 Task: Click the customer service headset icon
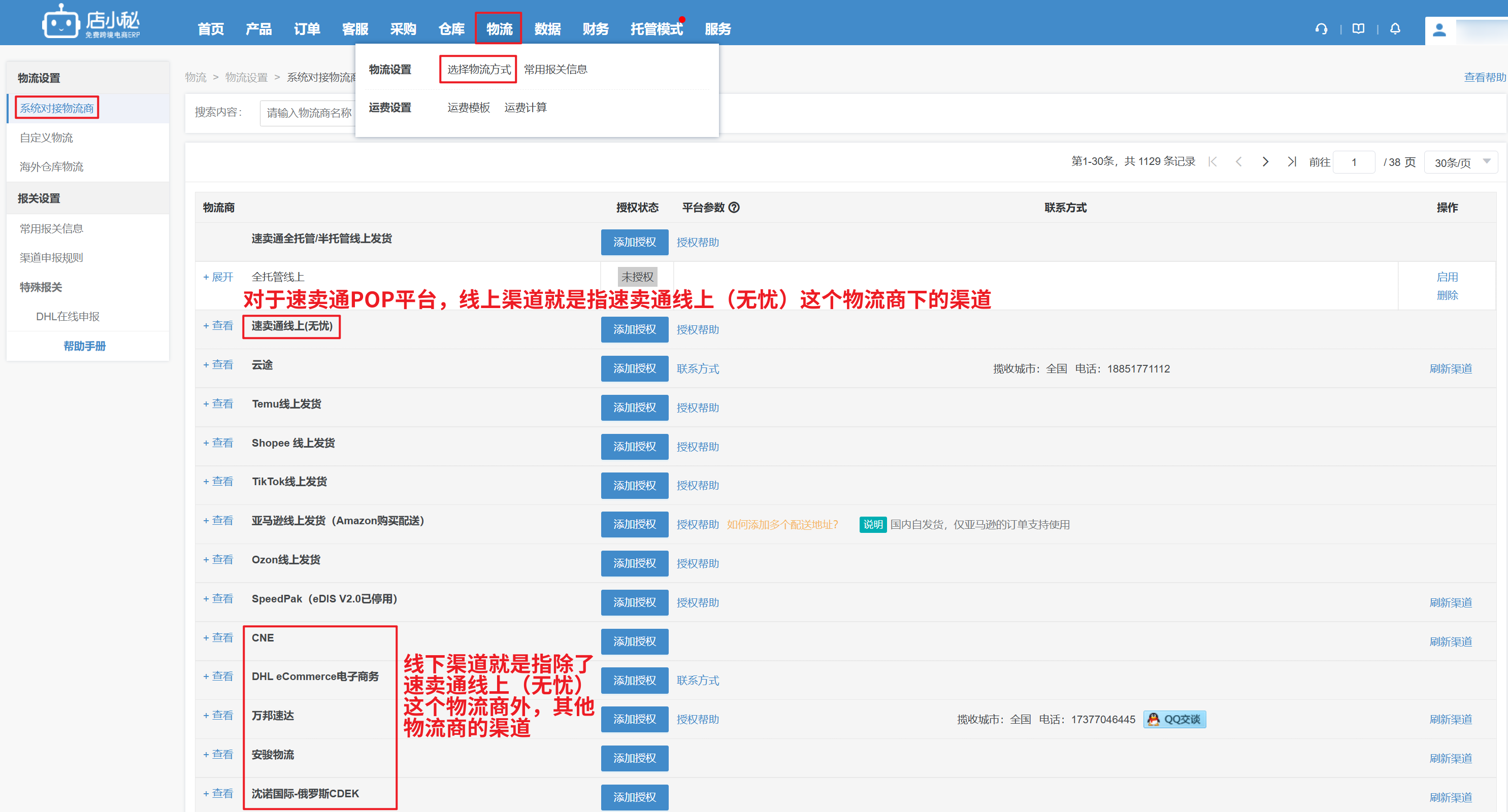1321,28
